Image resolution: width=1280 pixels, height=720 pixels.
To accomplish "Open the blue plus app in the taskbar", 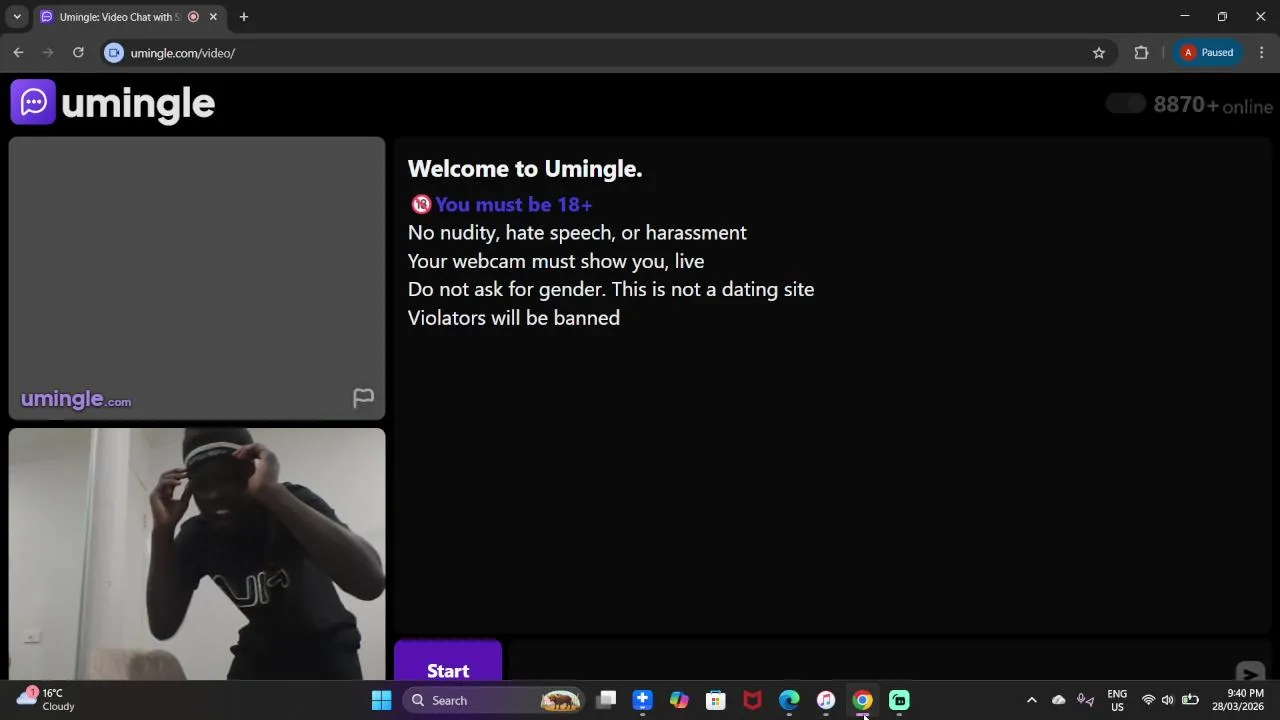I will pyautogui.click(x=642, y=700).
